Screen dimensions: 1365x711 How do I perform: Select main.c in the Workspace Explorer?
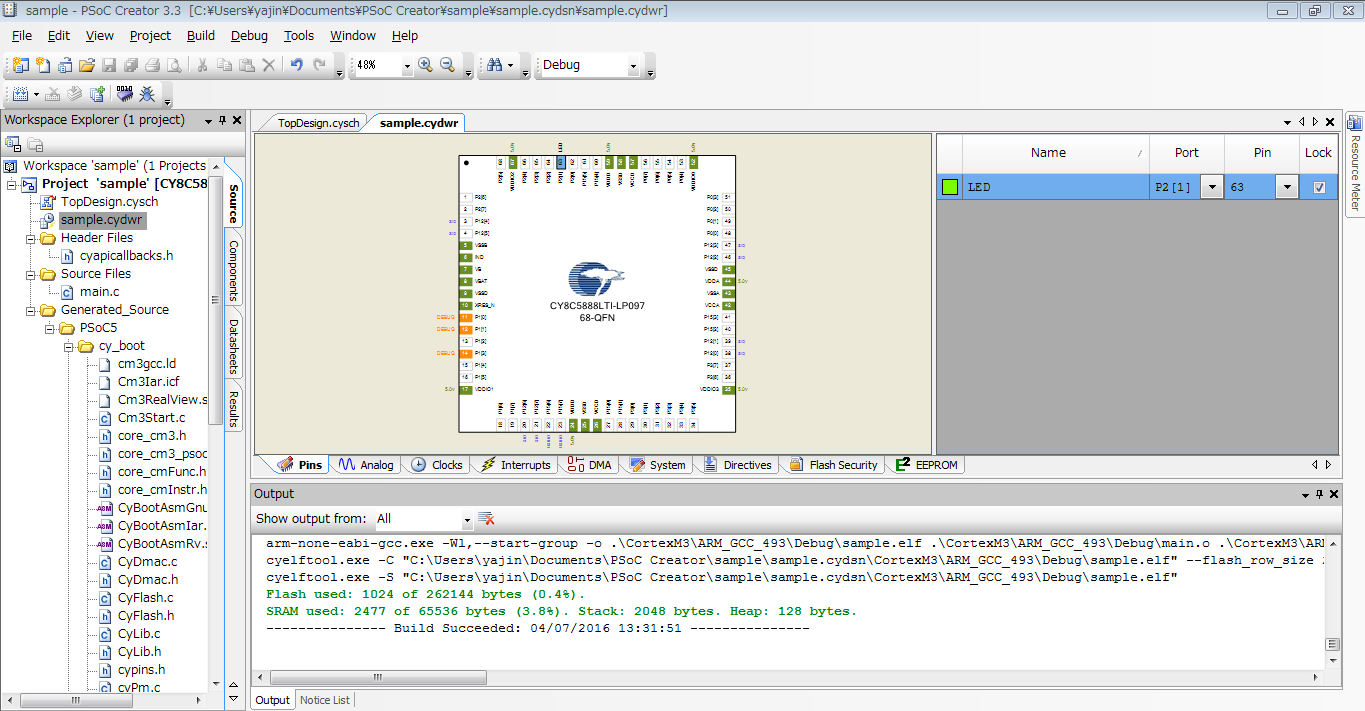tap(100, 292)
